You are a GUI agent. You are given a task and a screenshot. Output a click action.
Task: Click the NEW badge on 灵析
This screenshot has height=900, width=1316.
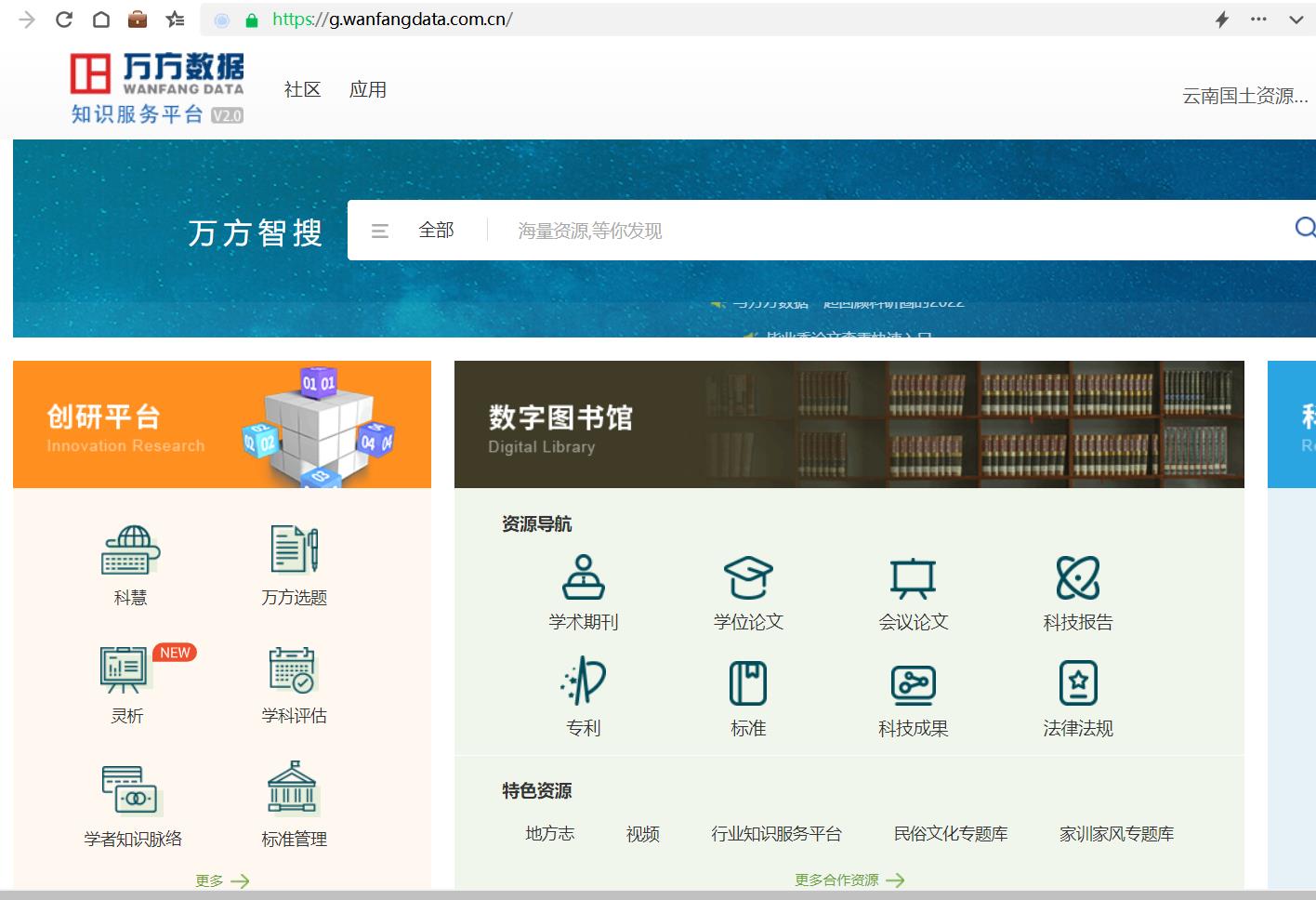point(175,653)
